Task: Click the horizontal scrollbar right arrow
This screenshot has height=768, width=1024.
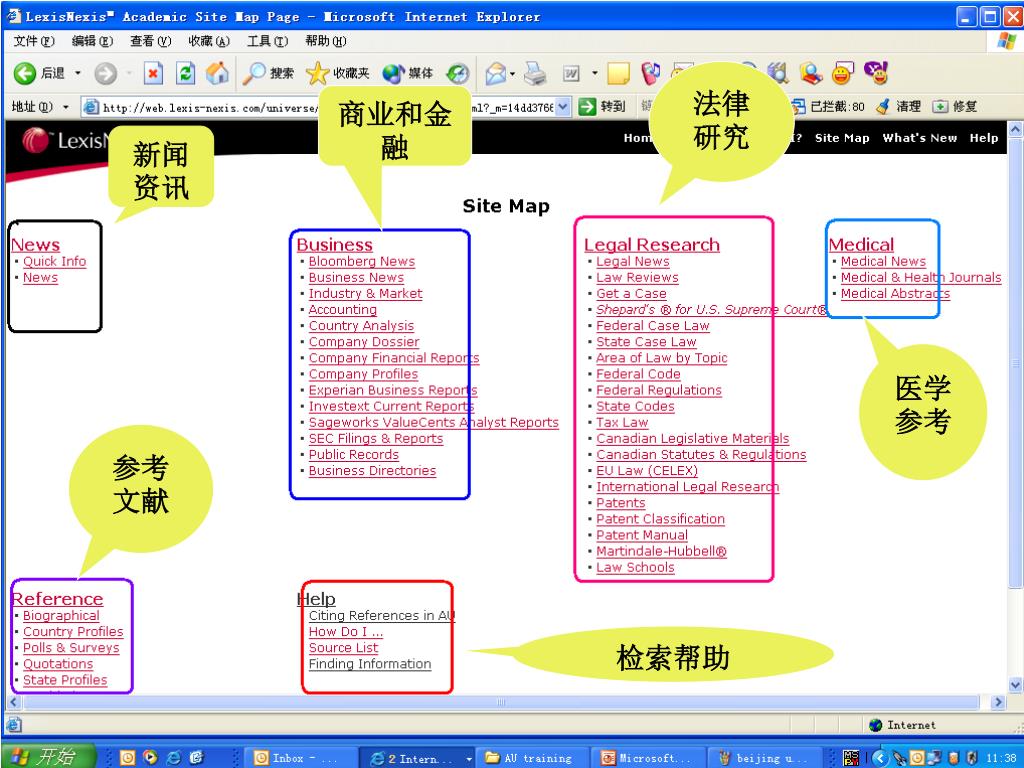Action: click(997, 702)
